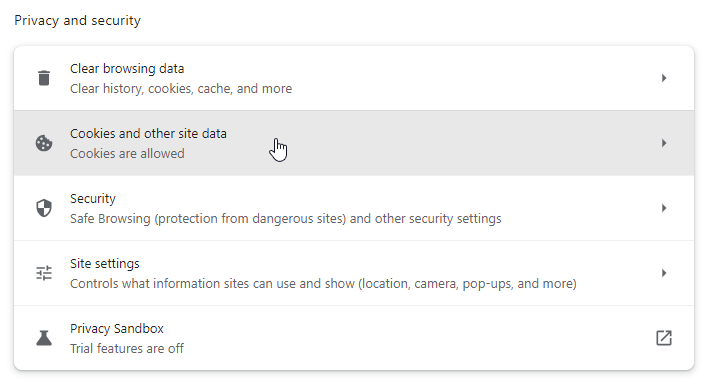Viewport: 709px width, 385px height.
Task: Expand the Site settings arrow
Action: coord(664,273)
